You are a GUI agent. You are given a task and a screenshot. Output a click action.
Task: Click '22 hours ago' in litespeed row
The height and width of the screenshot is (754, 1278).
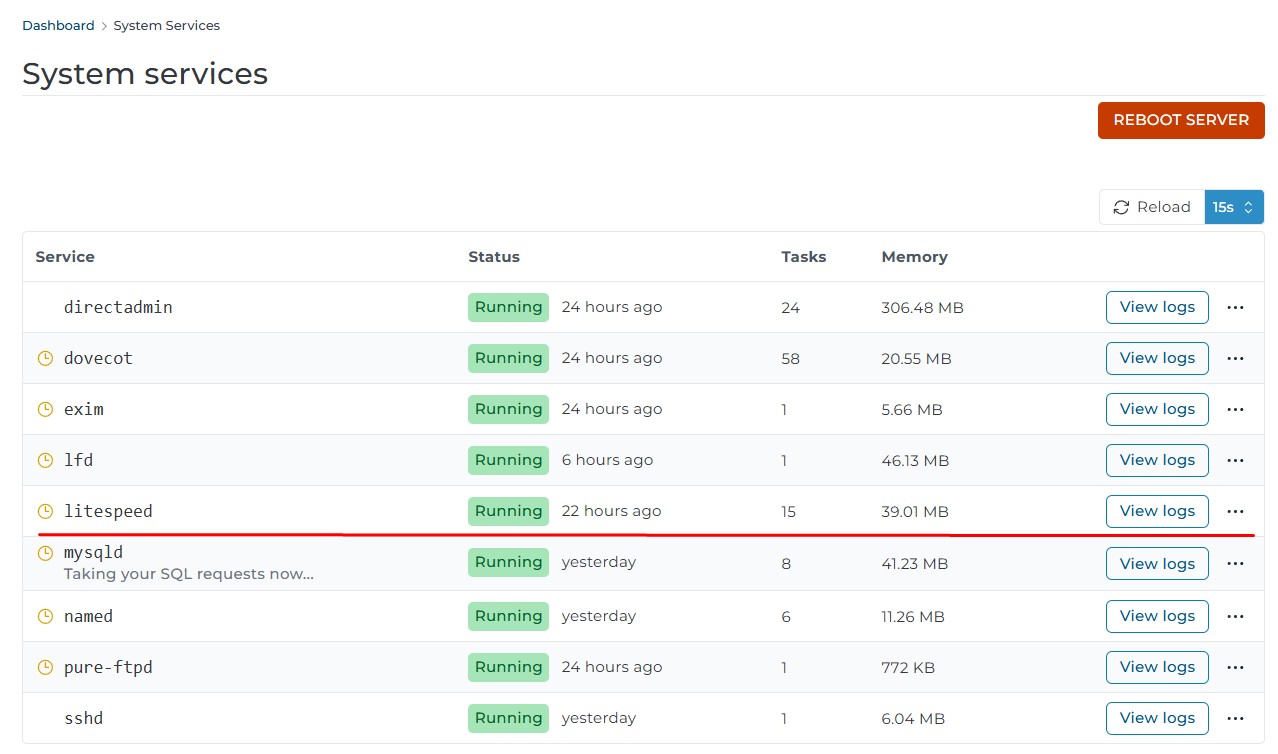click(611, 511)
